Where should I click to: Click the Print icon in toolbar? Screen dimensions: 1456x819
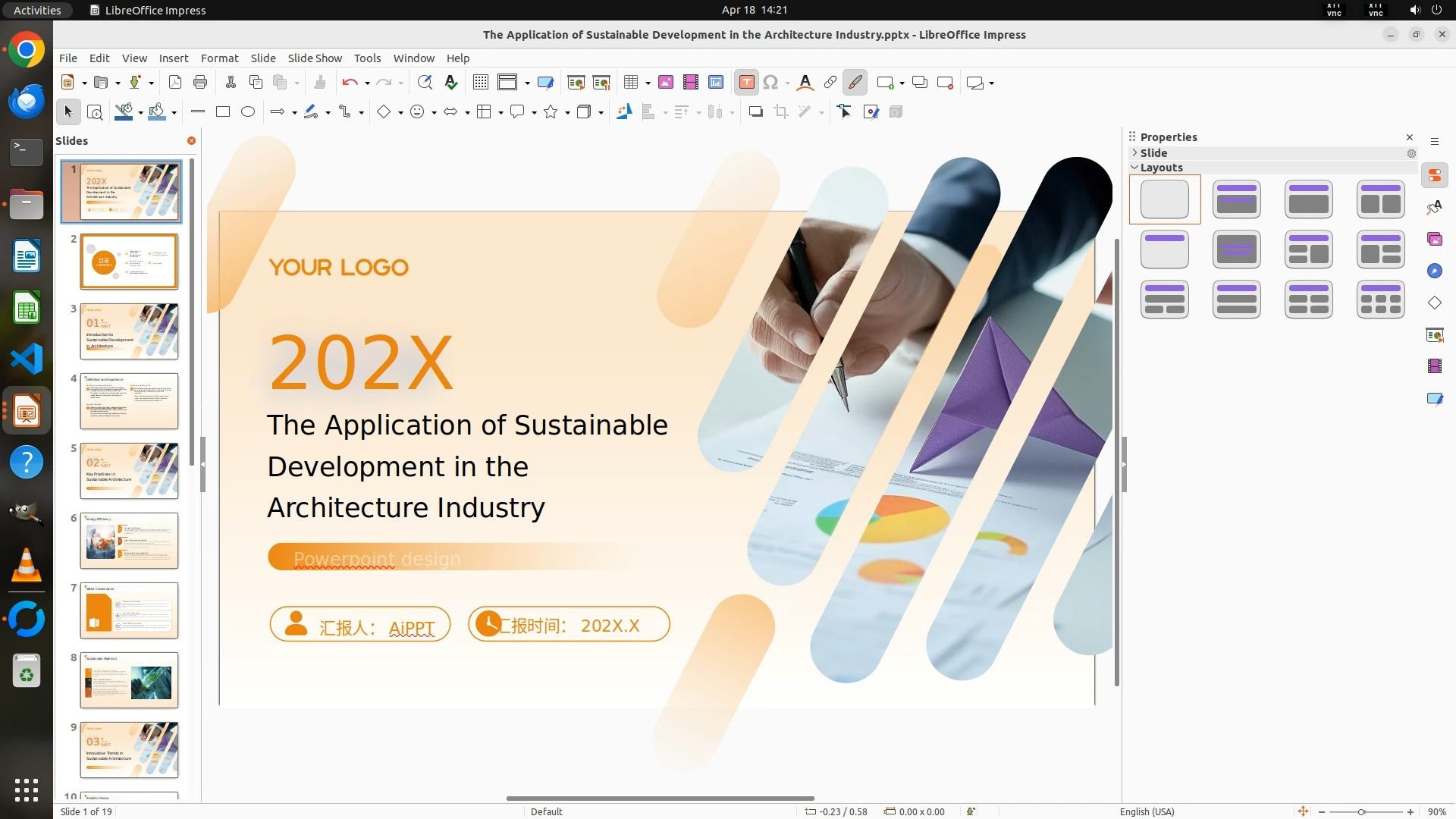200,83
